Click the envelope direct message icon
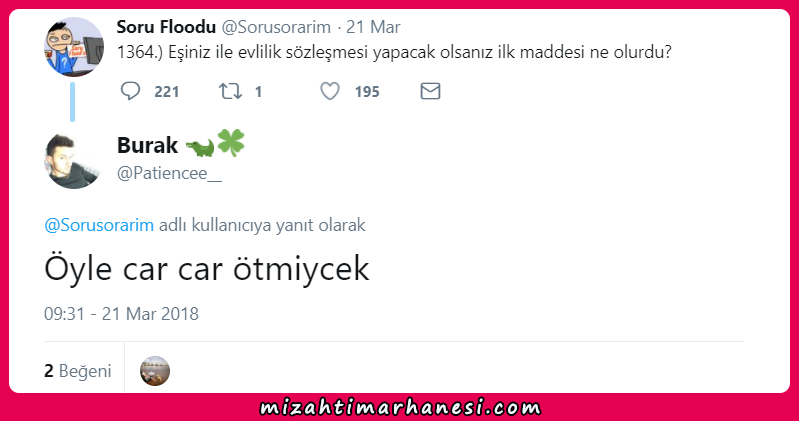 (x=430, y=91)
